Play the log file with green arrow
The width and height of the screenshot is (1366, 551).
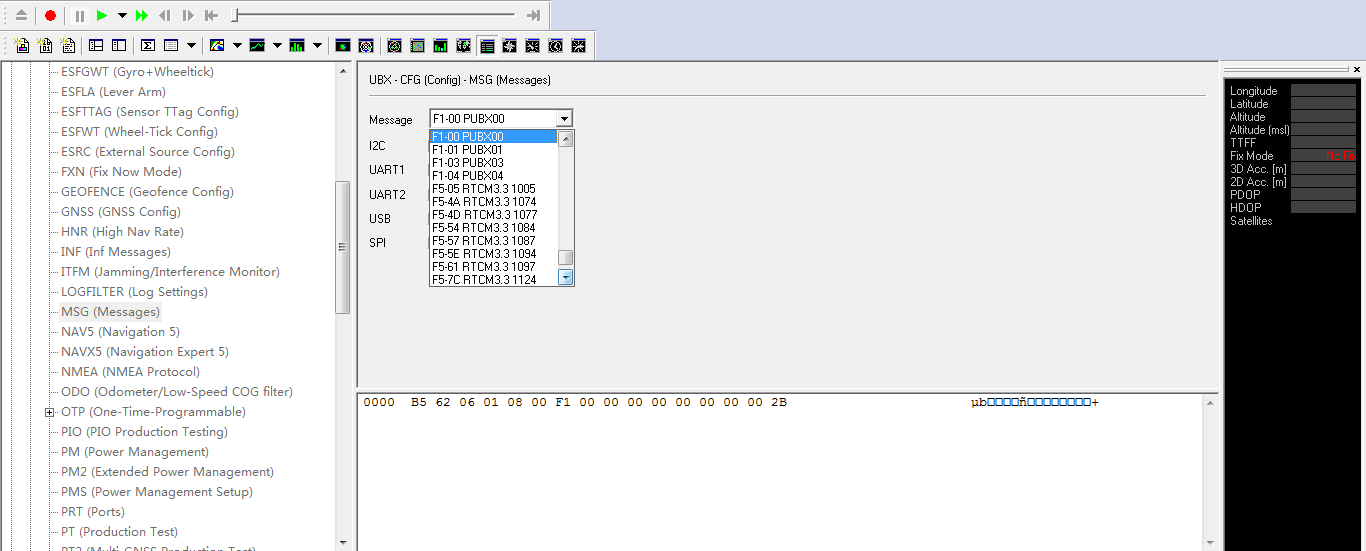102,16
